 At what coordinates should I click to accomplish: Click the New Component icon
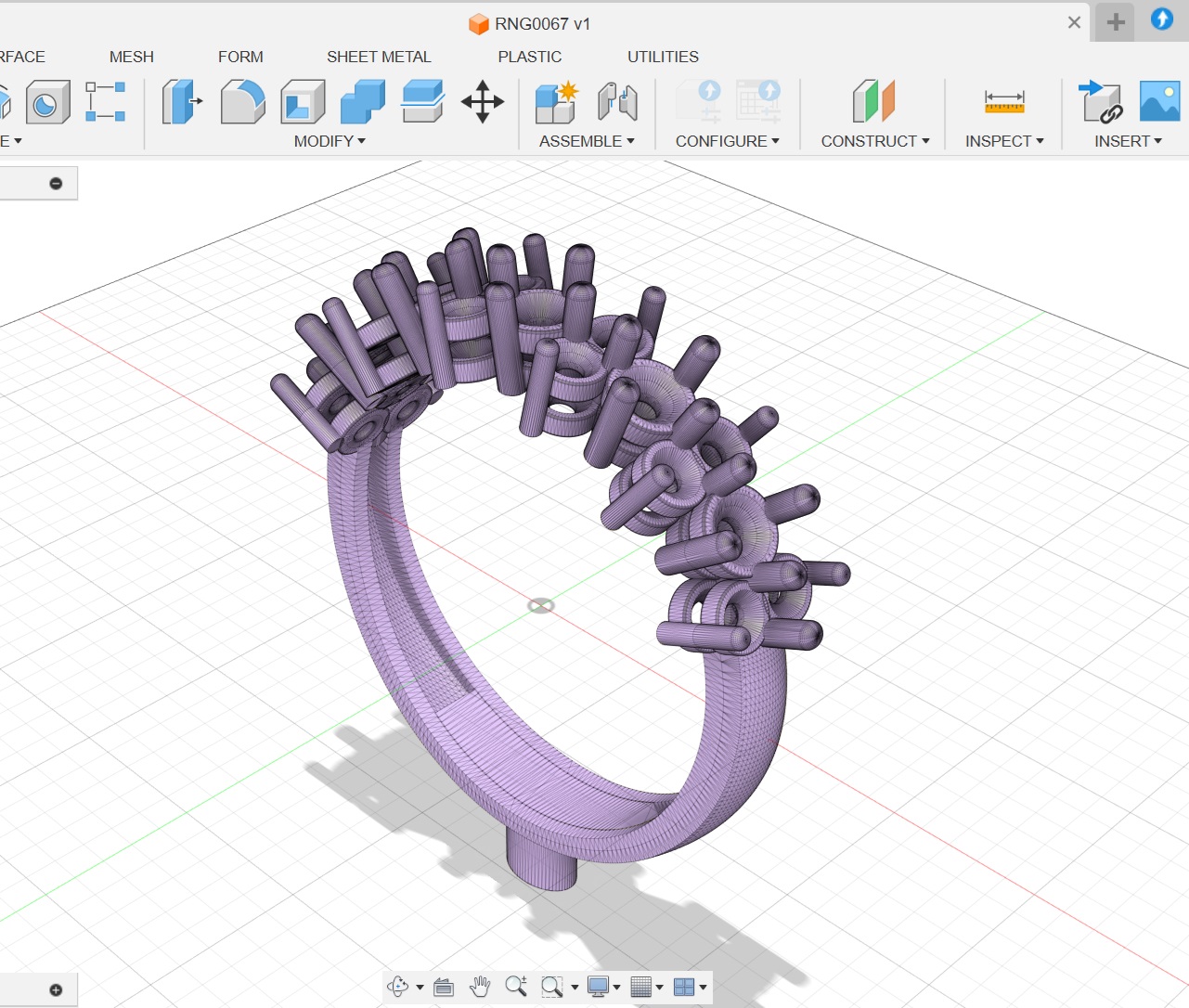556,101
